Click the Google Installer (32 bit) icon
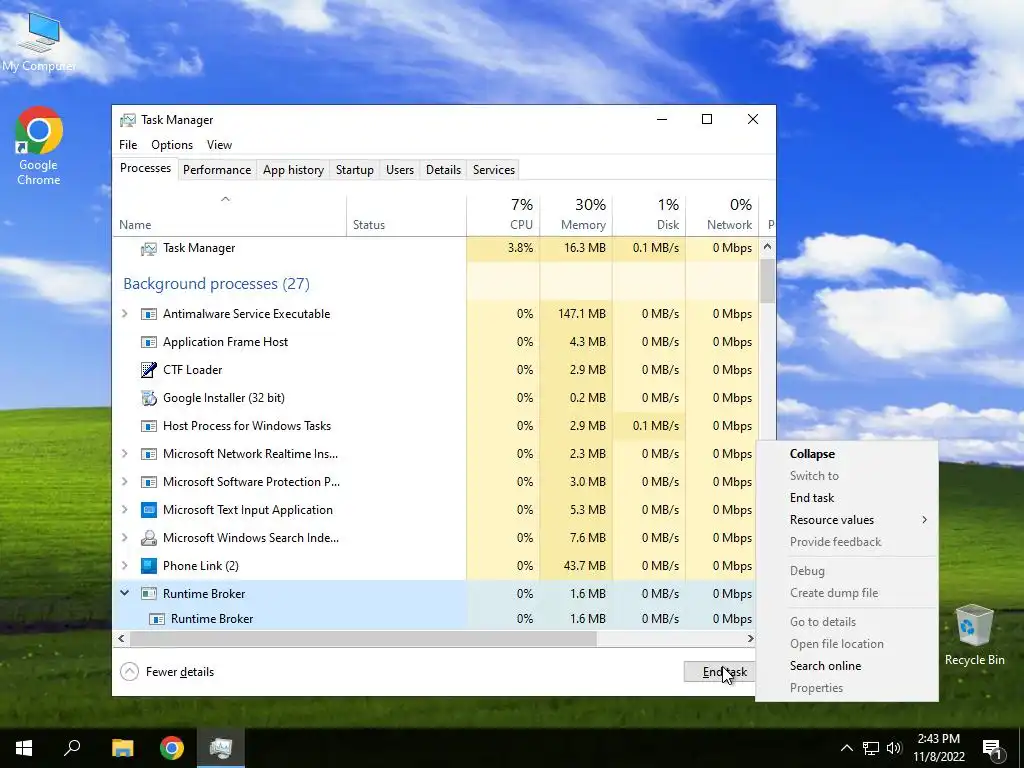 click(149, 398)
